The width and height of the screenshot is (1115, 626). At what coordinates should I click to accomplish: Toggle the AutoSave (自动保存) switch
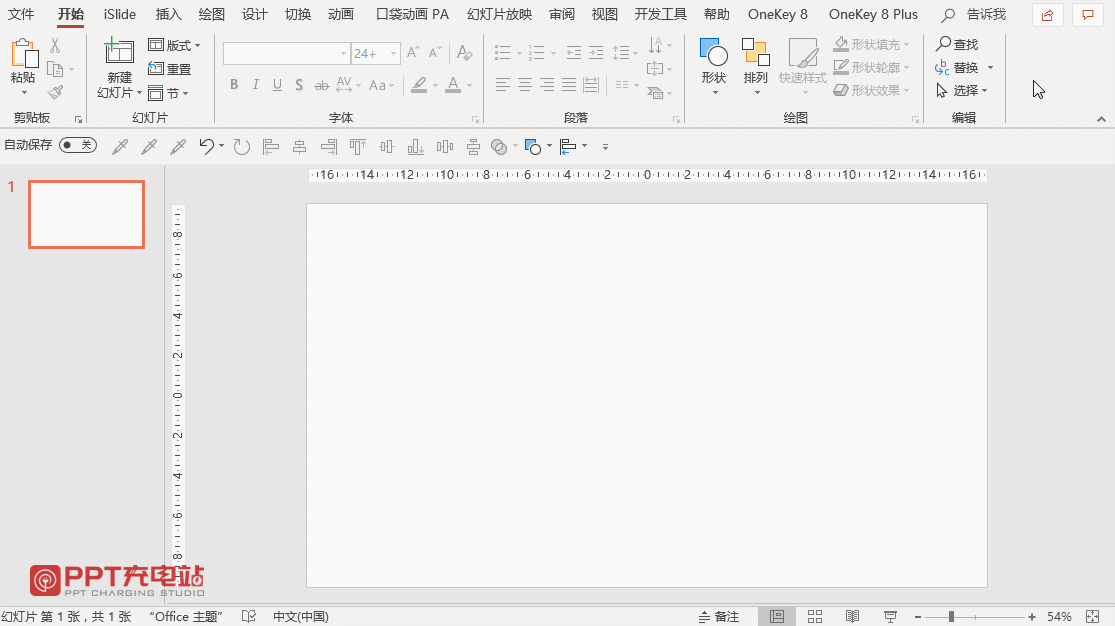pyautogui.click(x=78, y=145)
